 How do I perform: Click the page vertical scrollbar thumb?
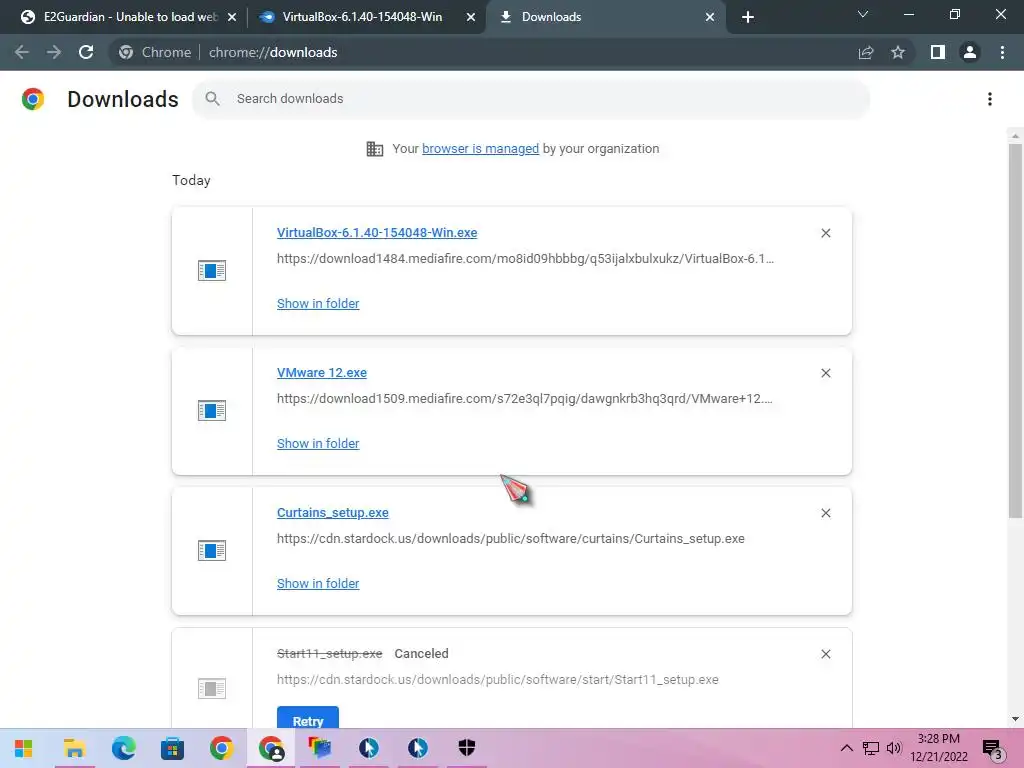1015,330
